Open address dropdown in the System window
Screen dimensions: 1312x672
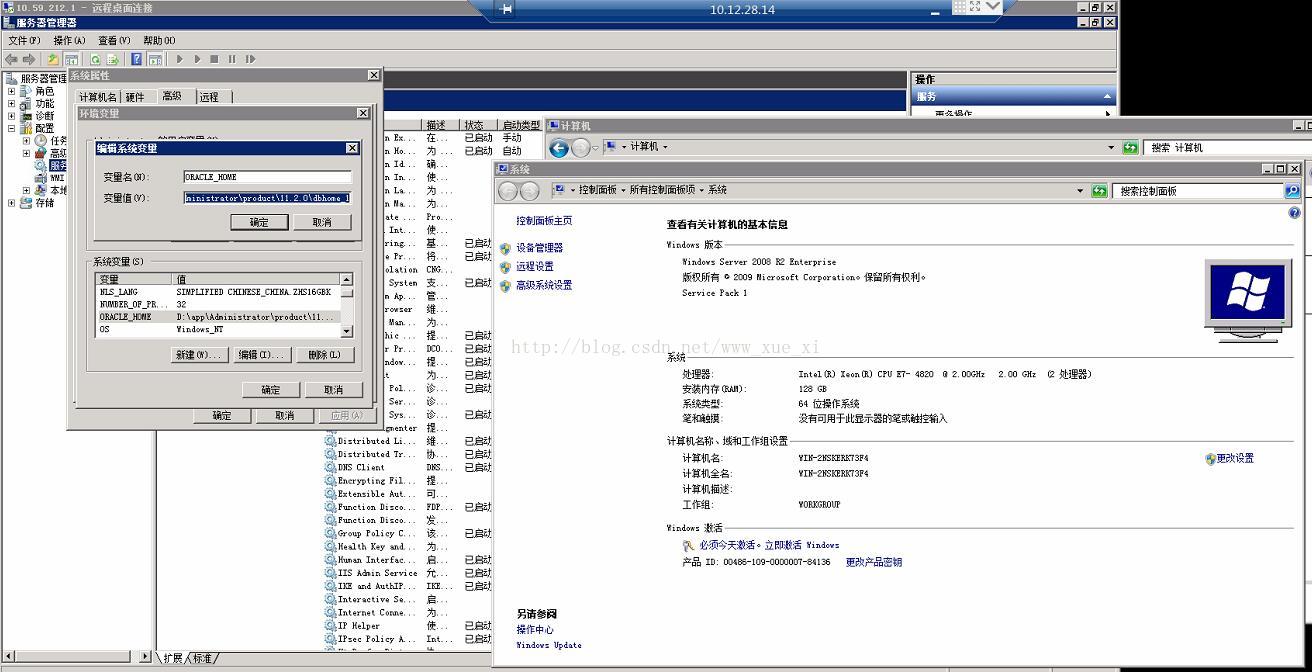click(x=1080, y=190)
